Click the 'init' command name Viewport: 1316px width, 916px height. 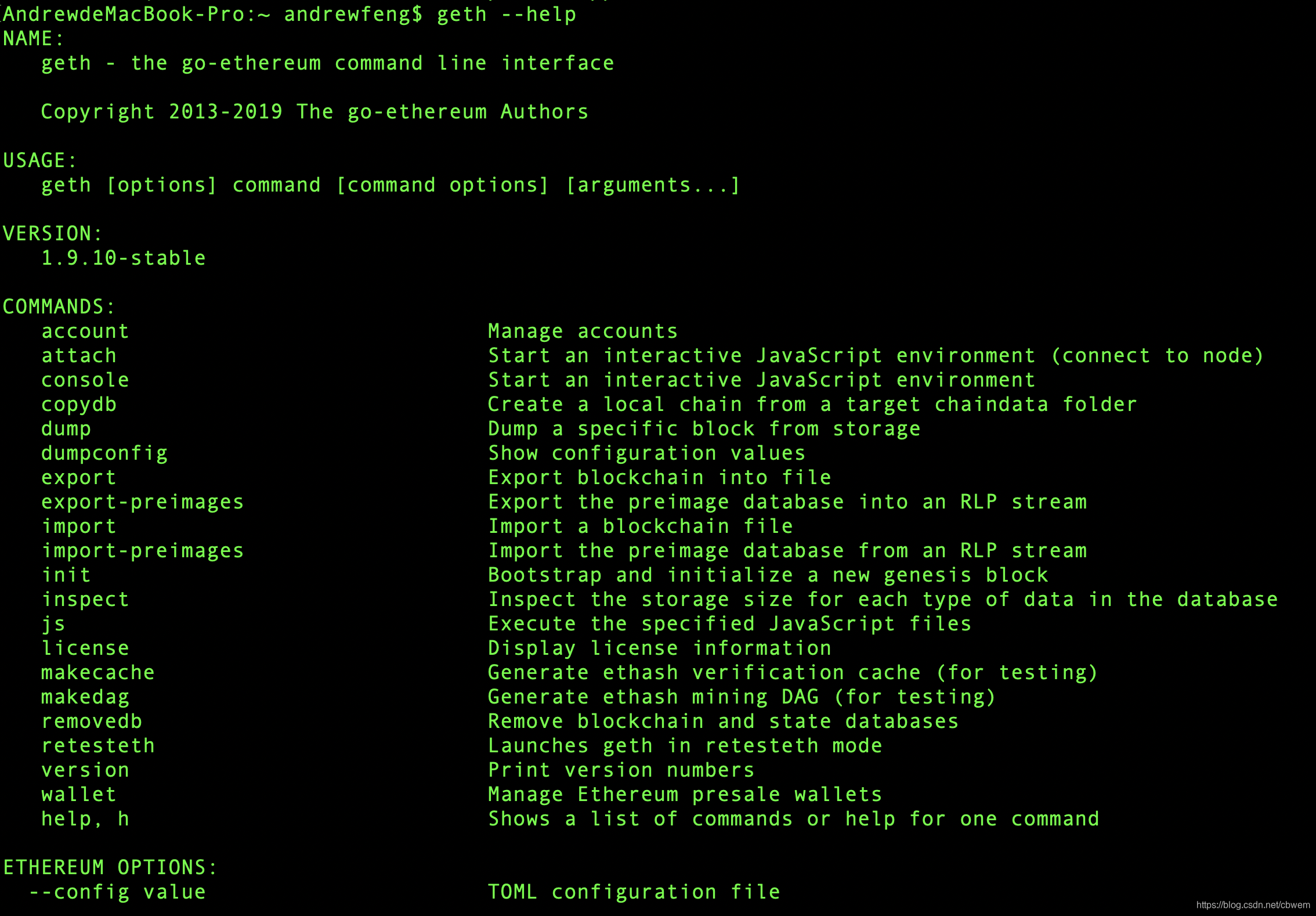coord(66,575)
